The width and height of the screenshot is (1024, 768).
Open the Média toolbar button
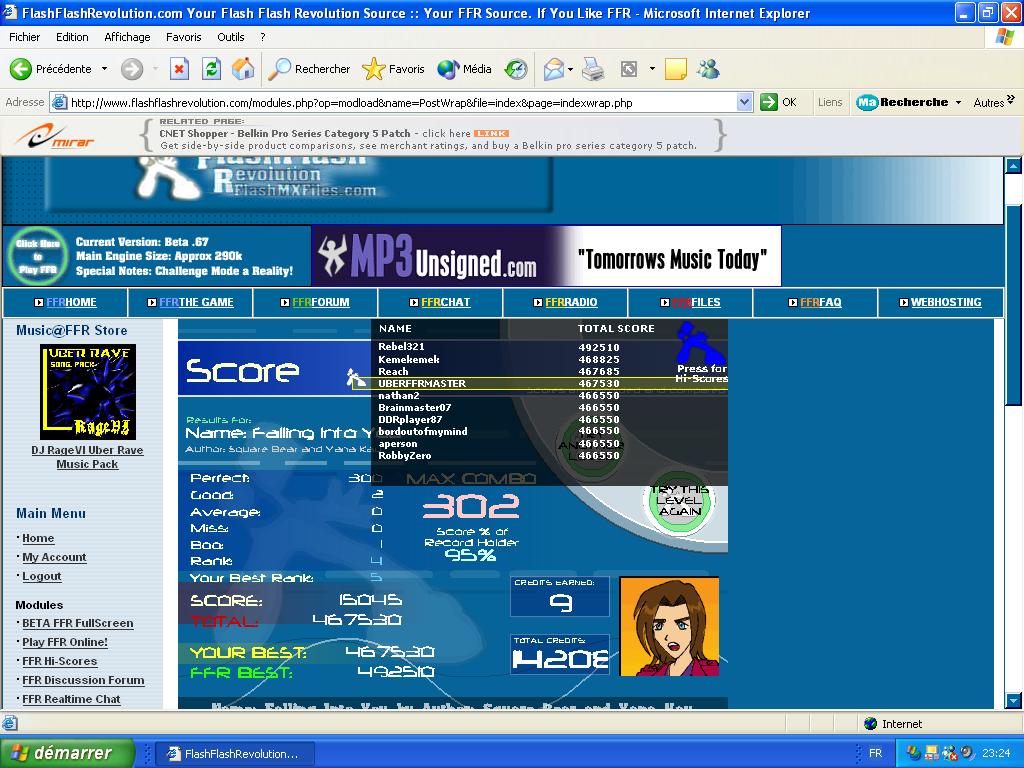pos(464,69)
